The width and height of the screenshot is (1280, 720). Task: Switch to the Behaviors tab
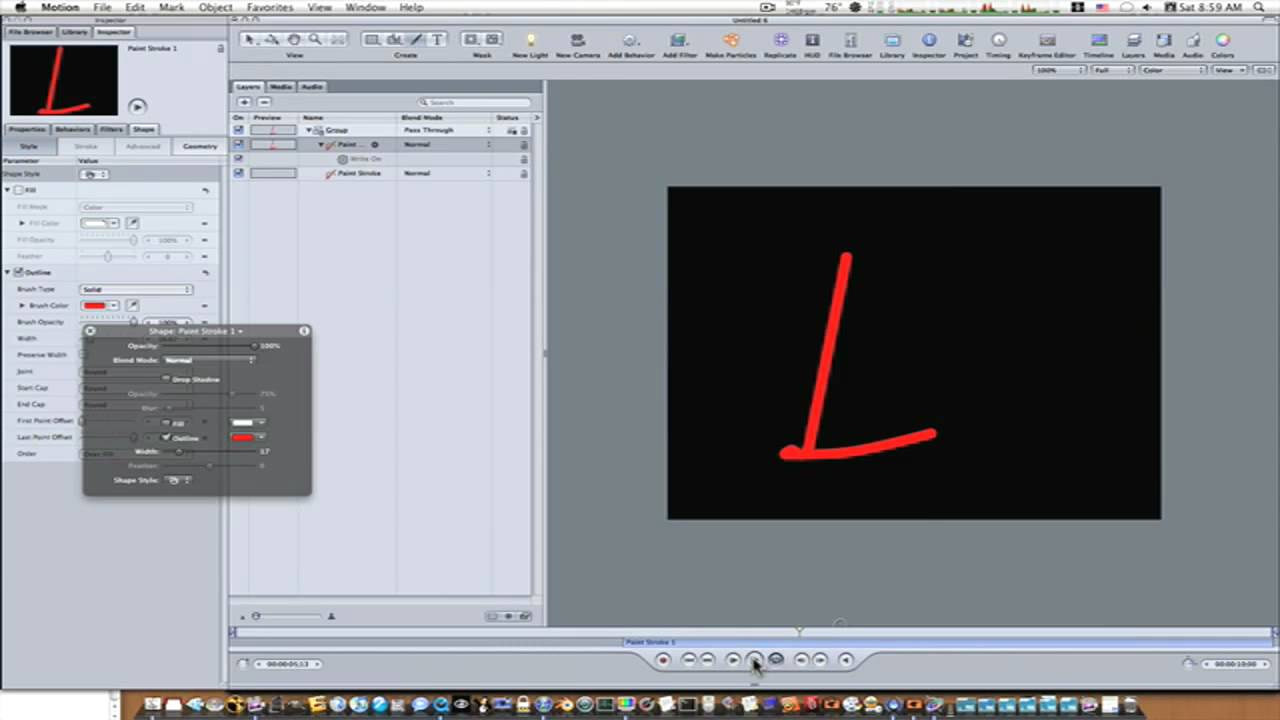[72, 129]
